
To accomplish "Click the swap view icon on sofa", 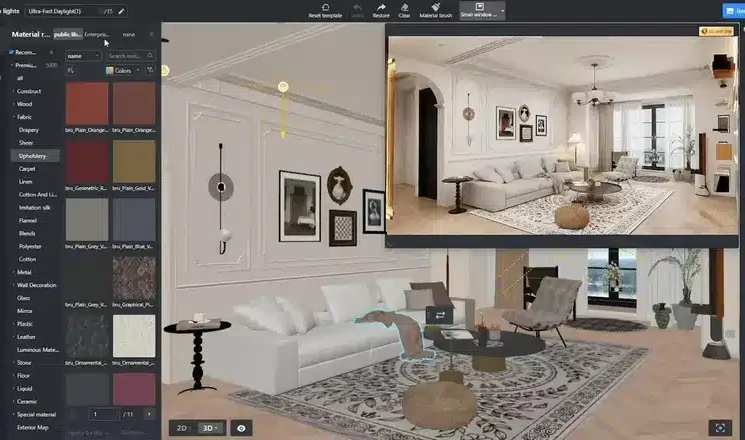I will [439, 314].
